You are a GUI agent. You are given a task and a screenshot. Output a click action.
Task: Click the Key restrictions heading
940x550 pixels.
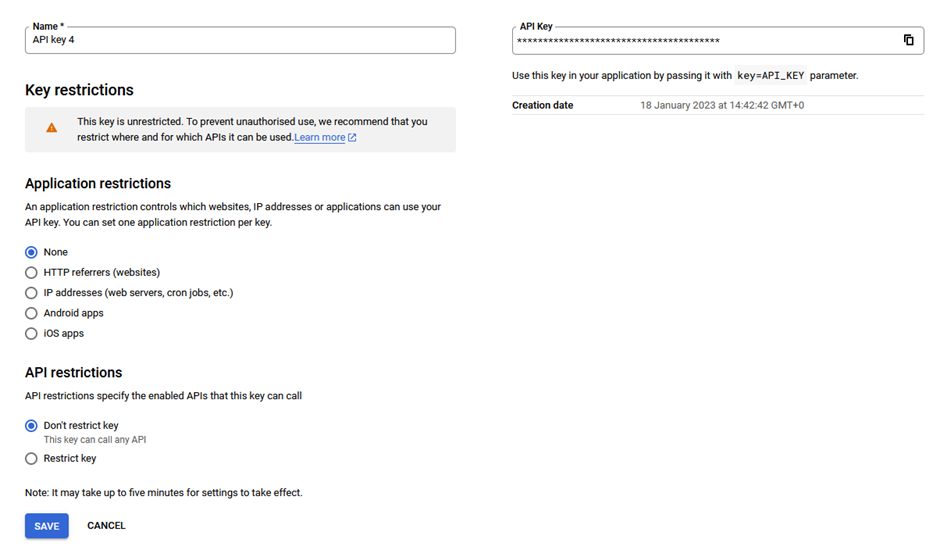tap(79, 90)
